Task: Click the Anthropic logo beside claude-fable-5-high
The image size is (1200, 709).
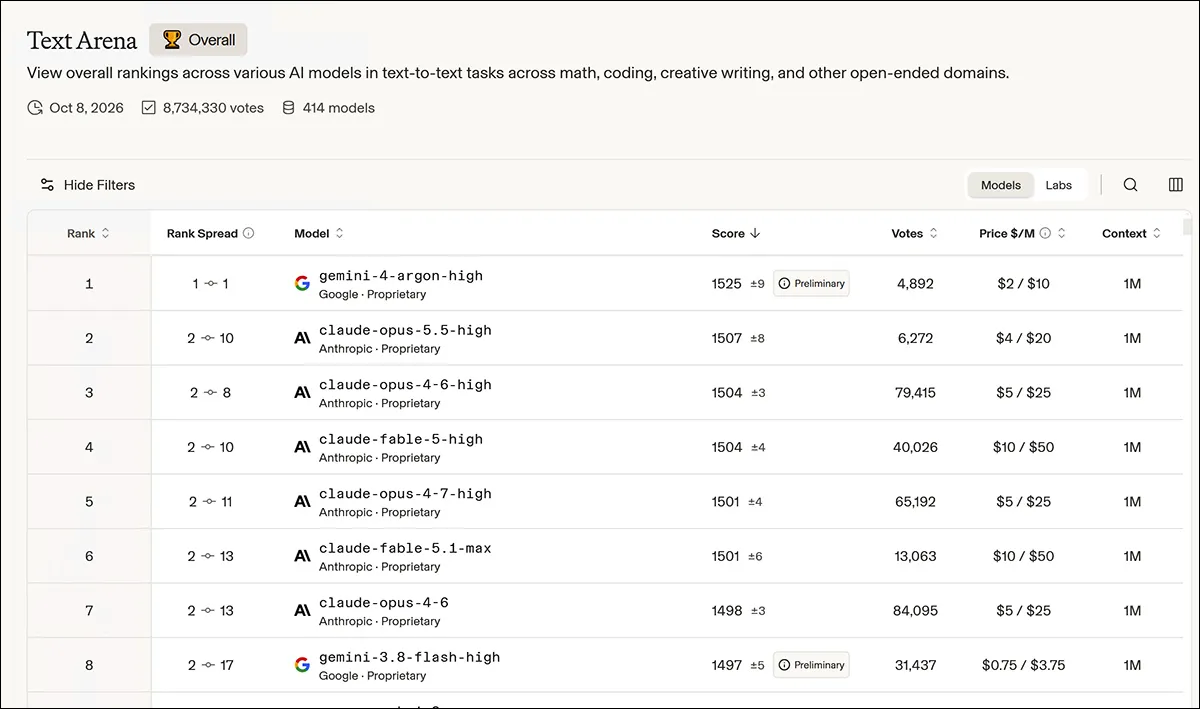Action: [302, 447]
